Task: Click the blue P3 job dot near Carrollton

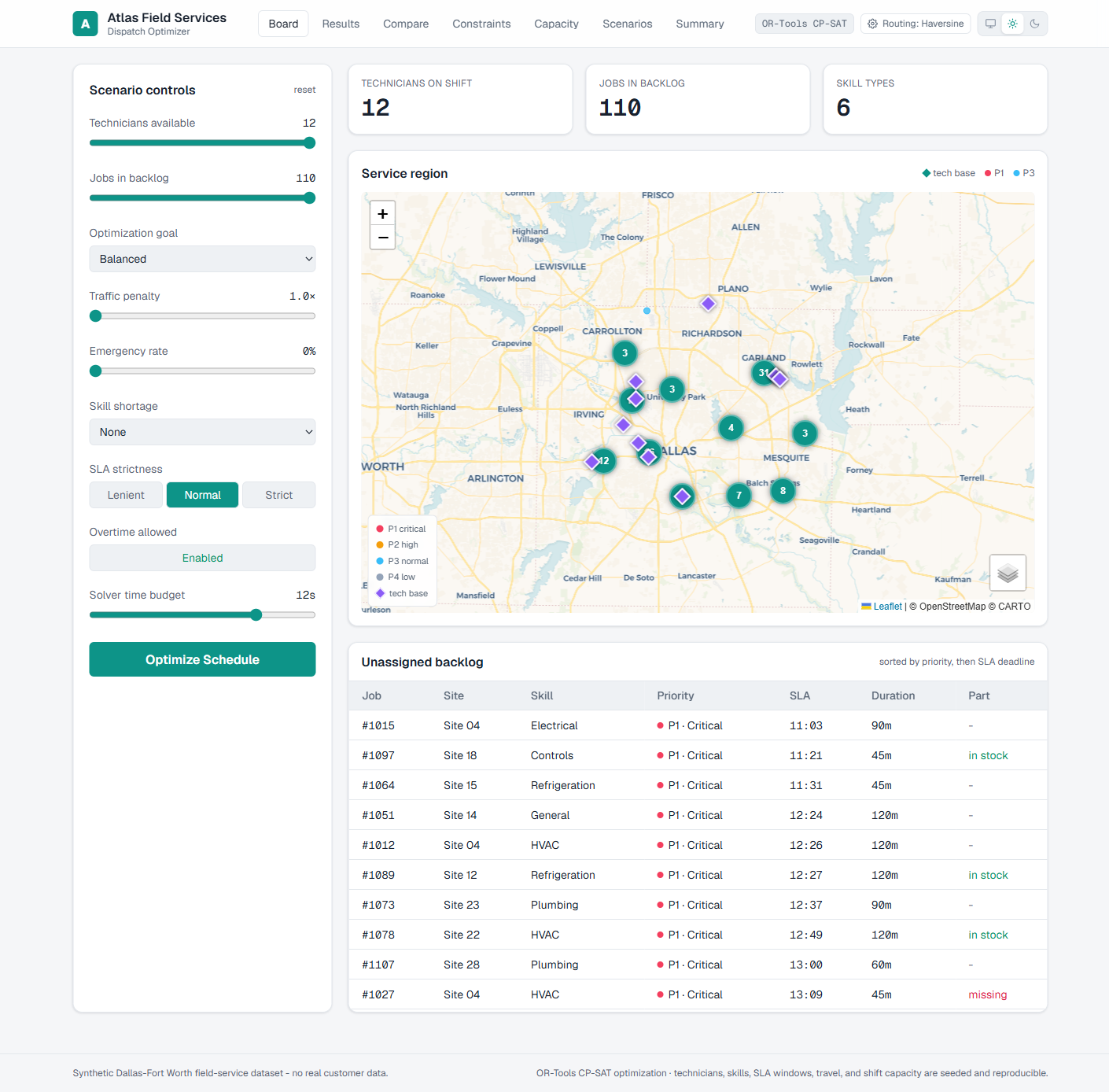Action: [x=647, y=311]
